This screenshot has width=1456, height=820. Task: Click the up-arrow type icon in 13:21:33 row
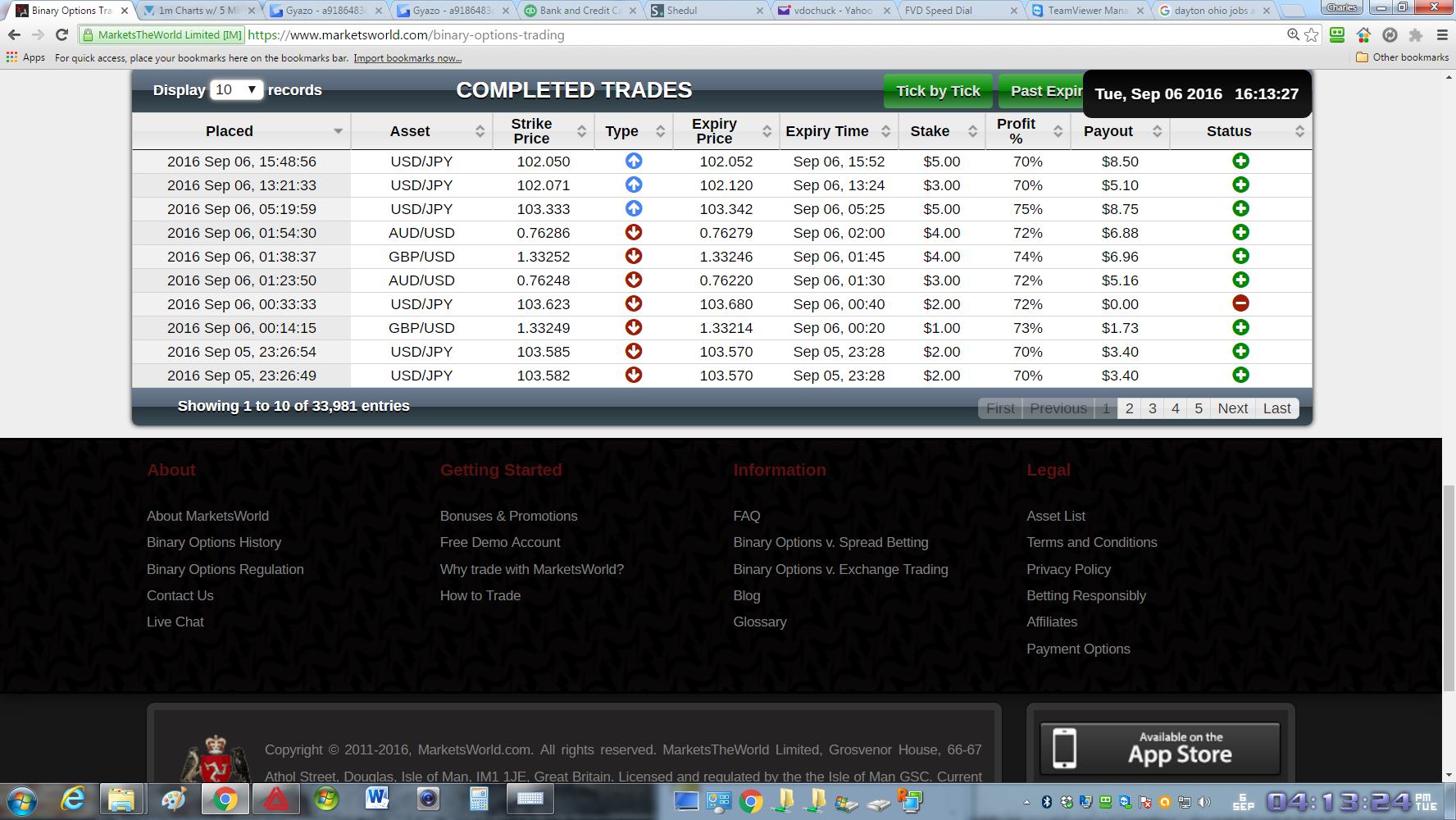[x=634, y=184]
